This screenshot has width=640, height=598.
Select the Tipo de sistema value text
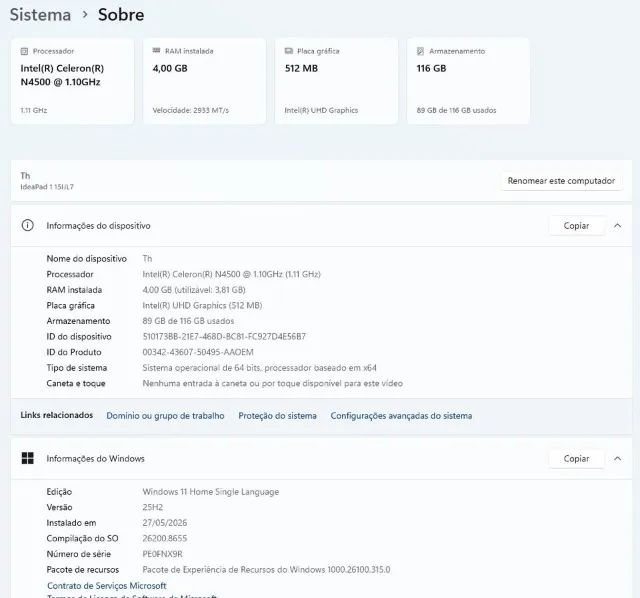tap(260, 368)
